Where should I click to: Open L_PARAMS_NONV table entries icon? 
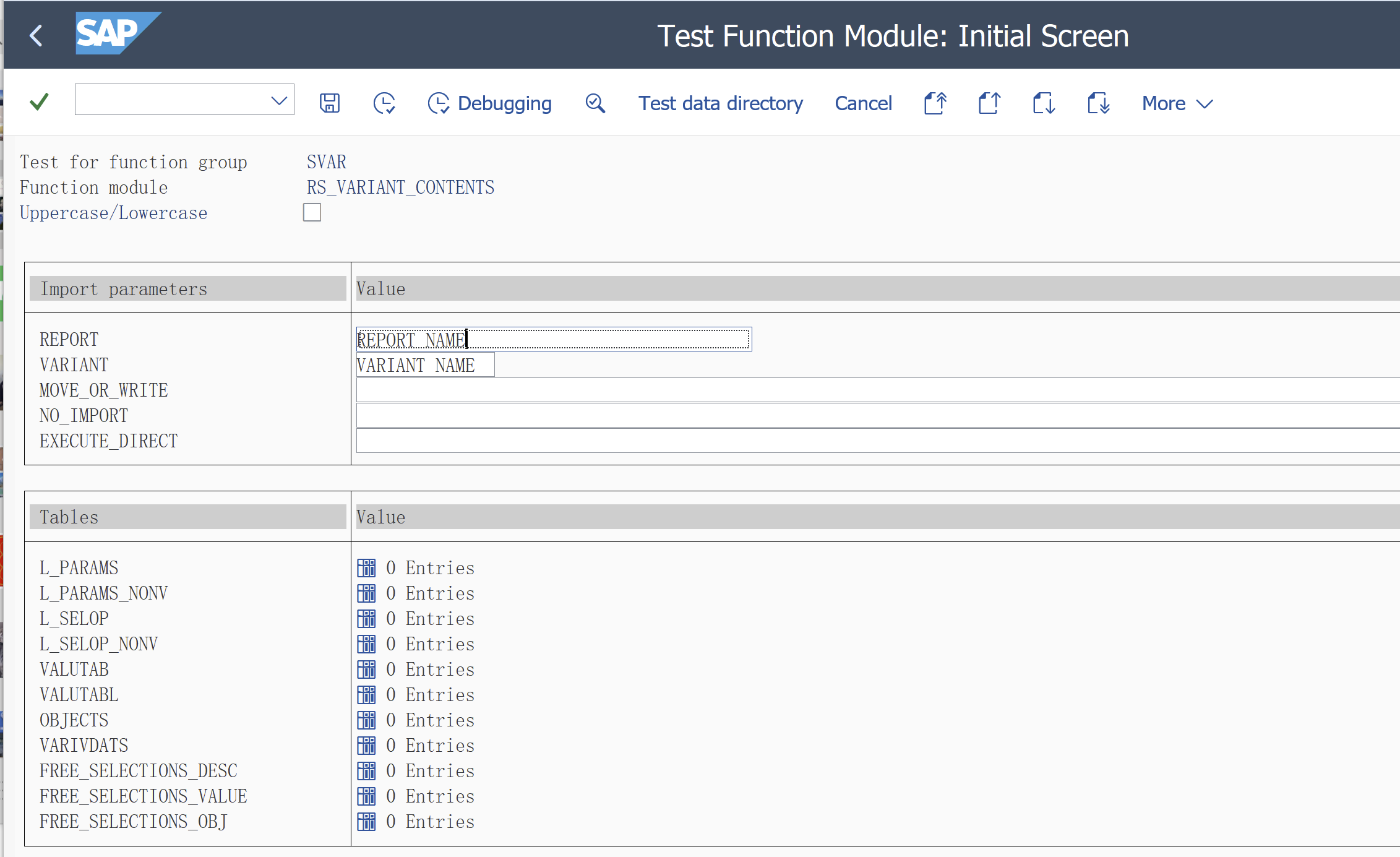pos(366,593)
